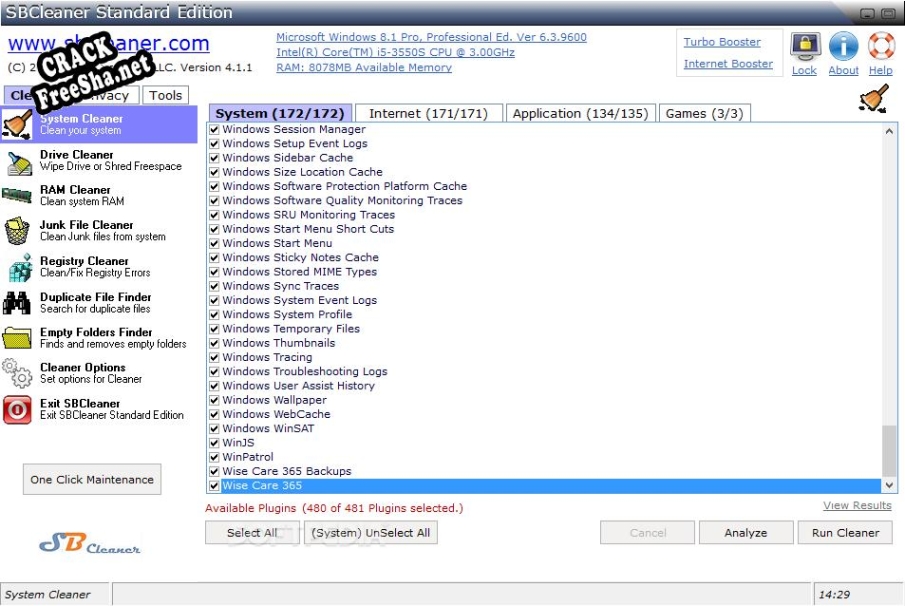Disable the Windows Temporary Files checkbox
The height and width of the screenshot is (606, 905).
[x=214, y=329]
